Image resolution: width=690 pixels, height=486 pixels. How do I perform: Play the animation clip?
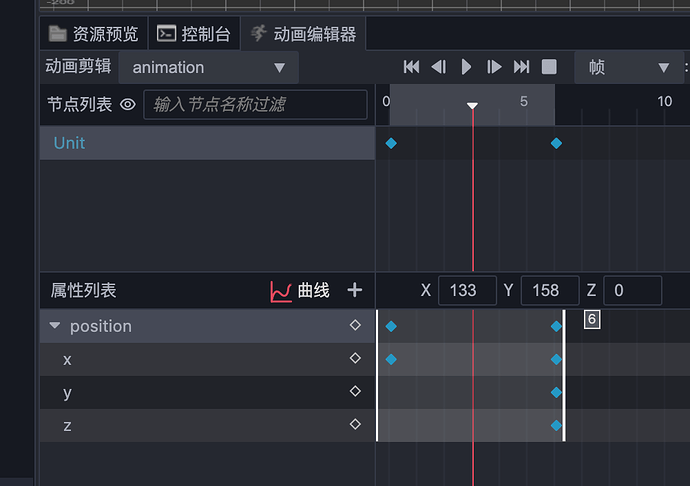[x=466, y=67]
